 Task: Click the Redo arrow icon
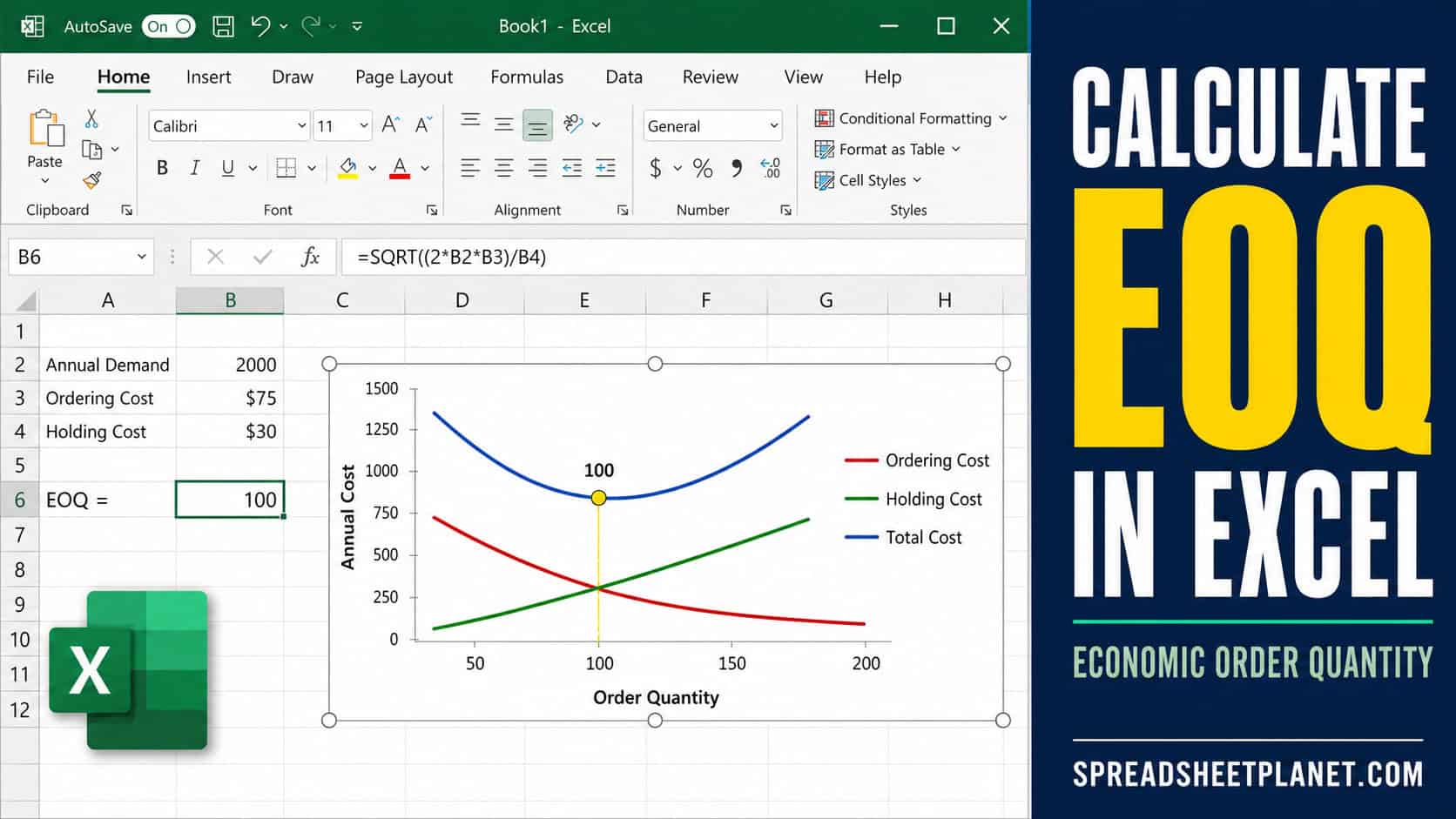311,26
